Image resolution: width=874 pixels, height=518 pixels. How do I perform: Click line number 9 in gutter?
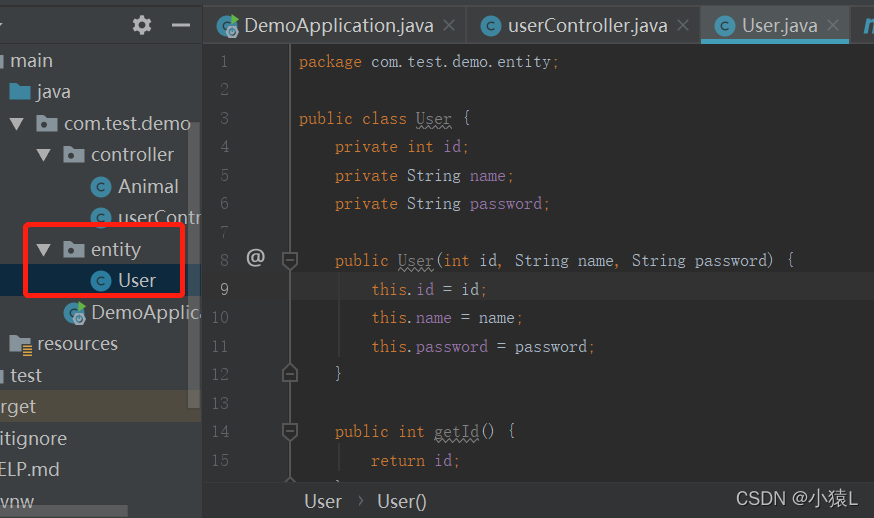pos(224,289)
